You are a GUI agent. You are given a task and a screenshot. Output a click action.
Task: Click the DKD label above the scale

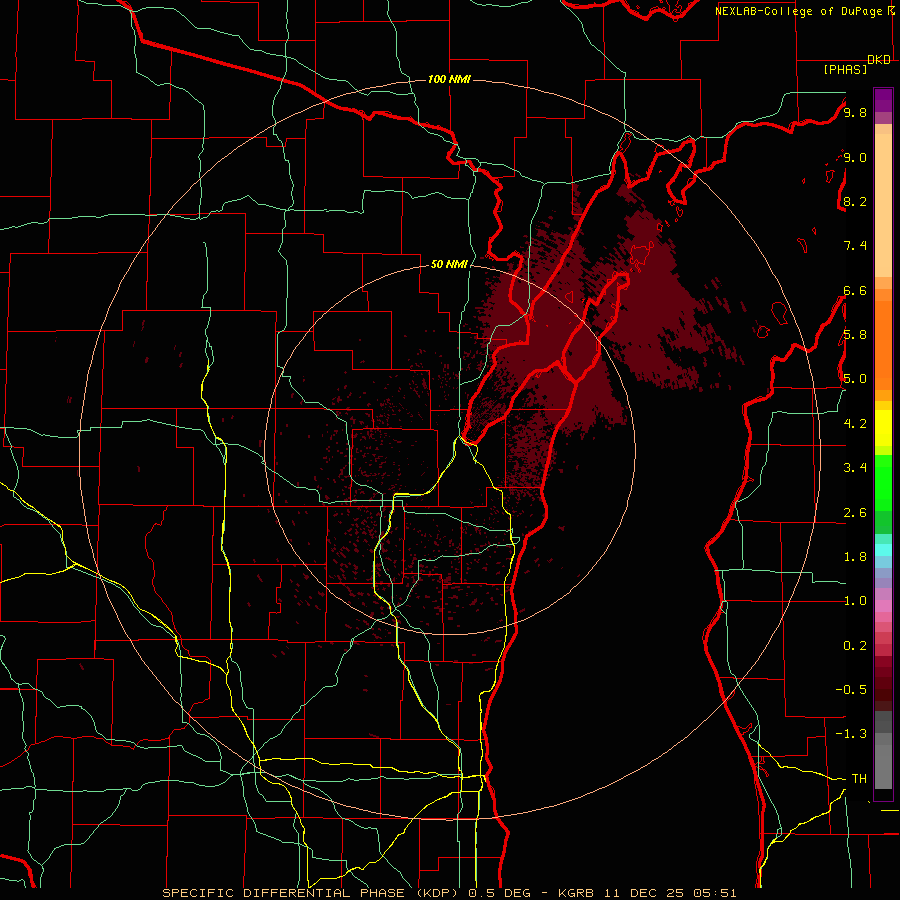coord(879,60)
